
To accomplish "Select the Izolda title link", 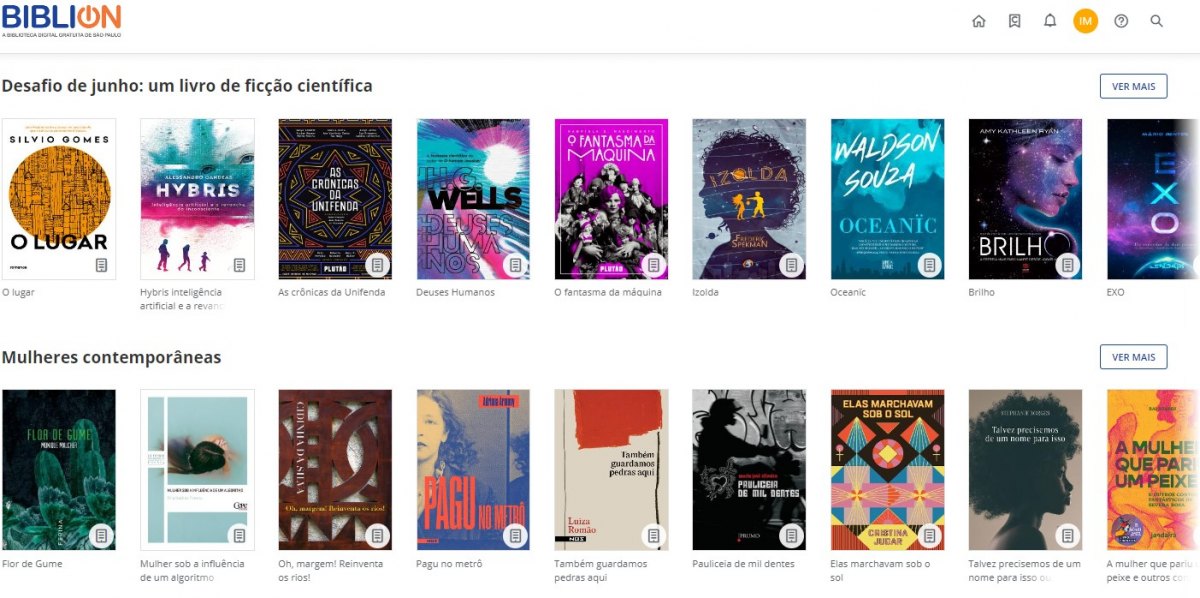I will pyautogui.click(x=705, y=293).
